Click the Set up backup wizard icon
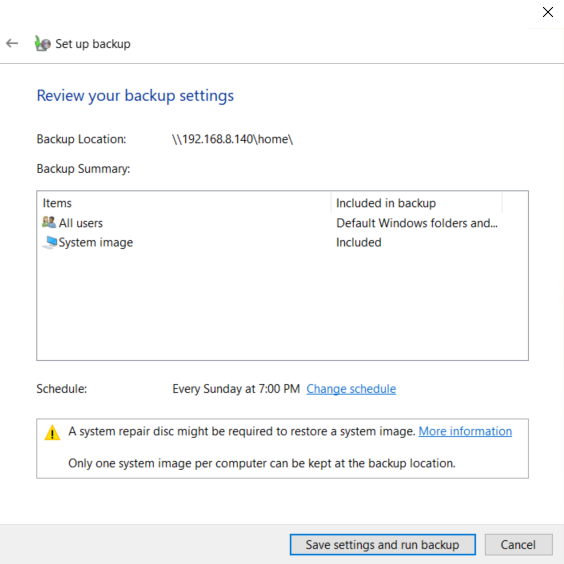564x564 pixels. (x=42, y=44)
